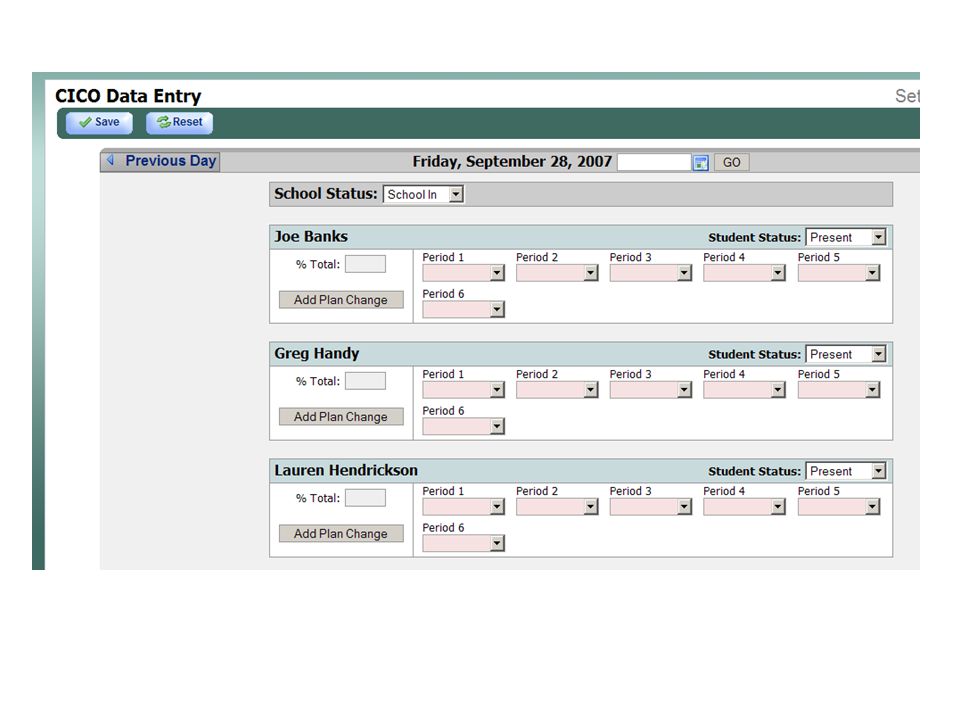
Task: Open Lauren Hendrickson Student Status dropdown
Action: (846, 471)
